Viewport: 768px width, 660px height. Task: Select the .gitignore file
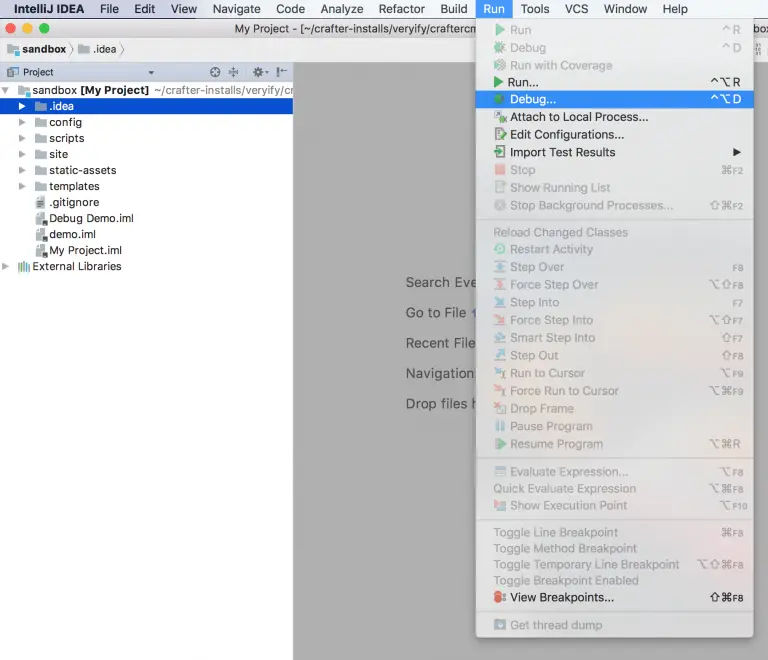(73, 202)
